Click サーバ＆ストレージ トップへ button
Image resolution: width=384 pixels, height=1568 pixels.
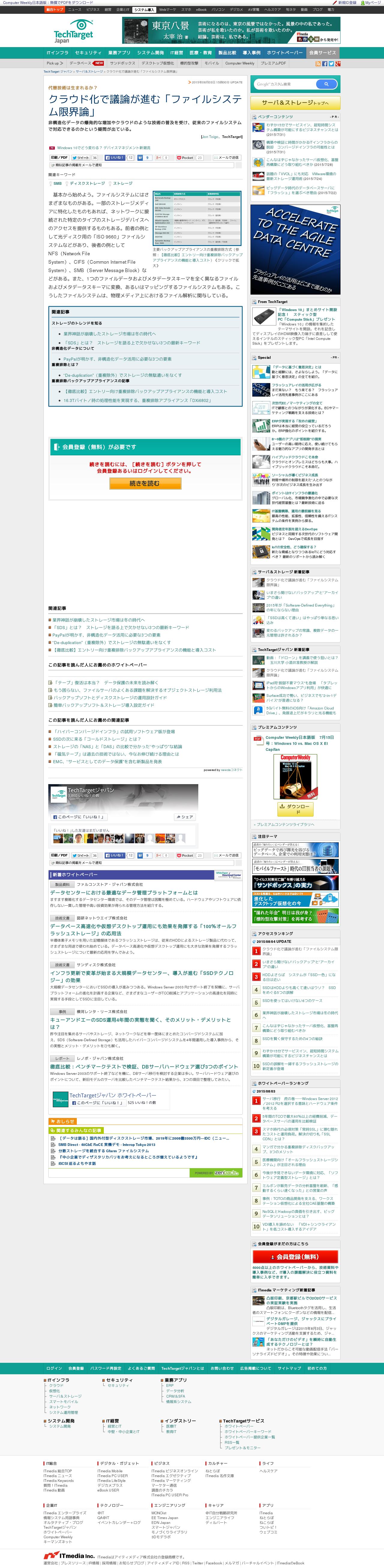click(295, 103)
